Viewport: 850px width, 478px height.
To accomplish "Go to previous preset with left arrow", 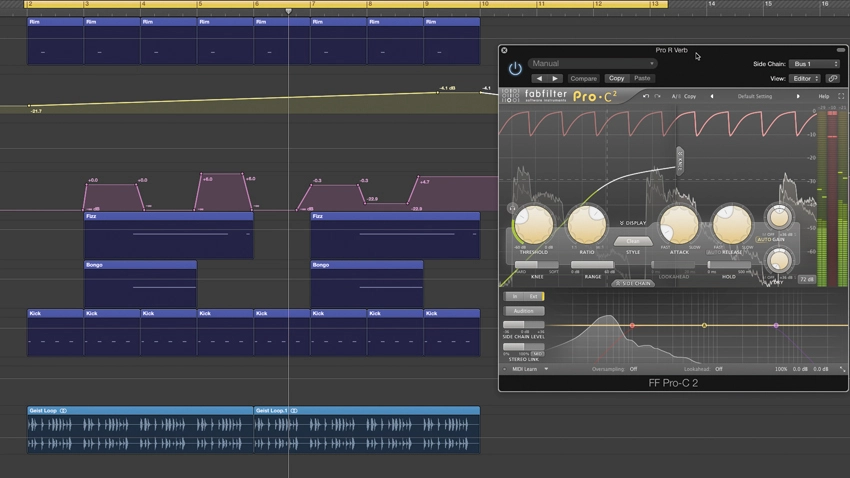I will pos(539,79).
